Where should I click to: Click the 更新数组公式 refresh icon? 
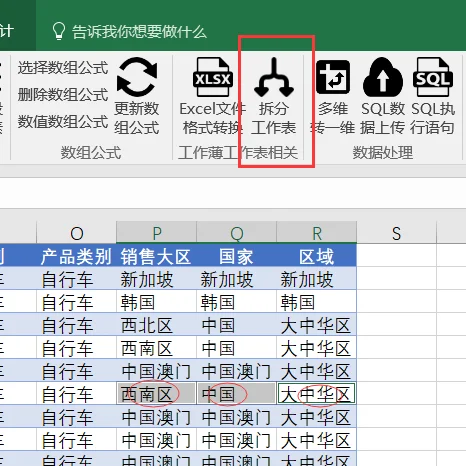[137, 77]
